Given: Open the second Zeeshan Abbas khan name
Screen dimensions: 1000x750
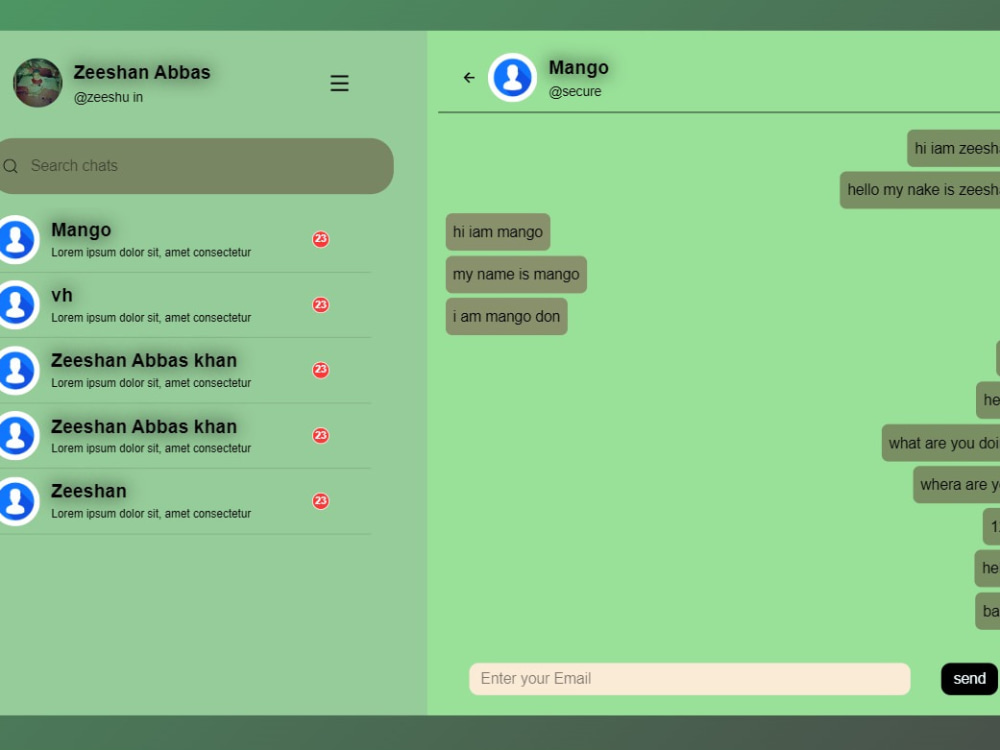Looking at the screenshot, I should pos(144,426).
